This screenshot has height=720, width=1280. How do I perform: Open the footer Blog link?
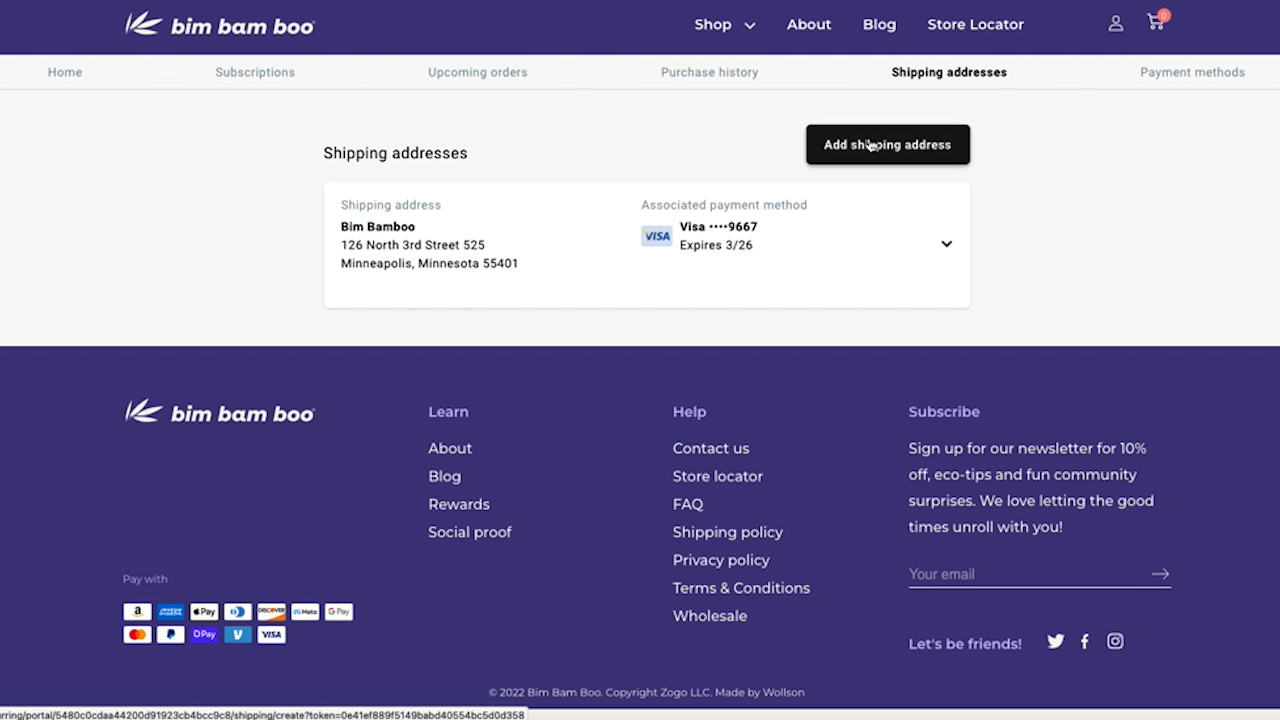tap(444, 476)
